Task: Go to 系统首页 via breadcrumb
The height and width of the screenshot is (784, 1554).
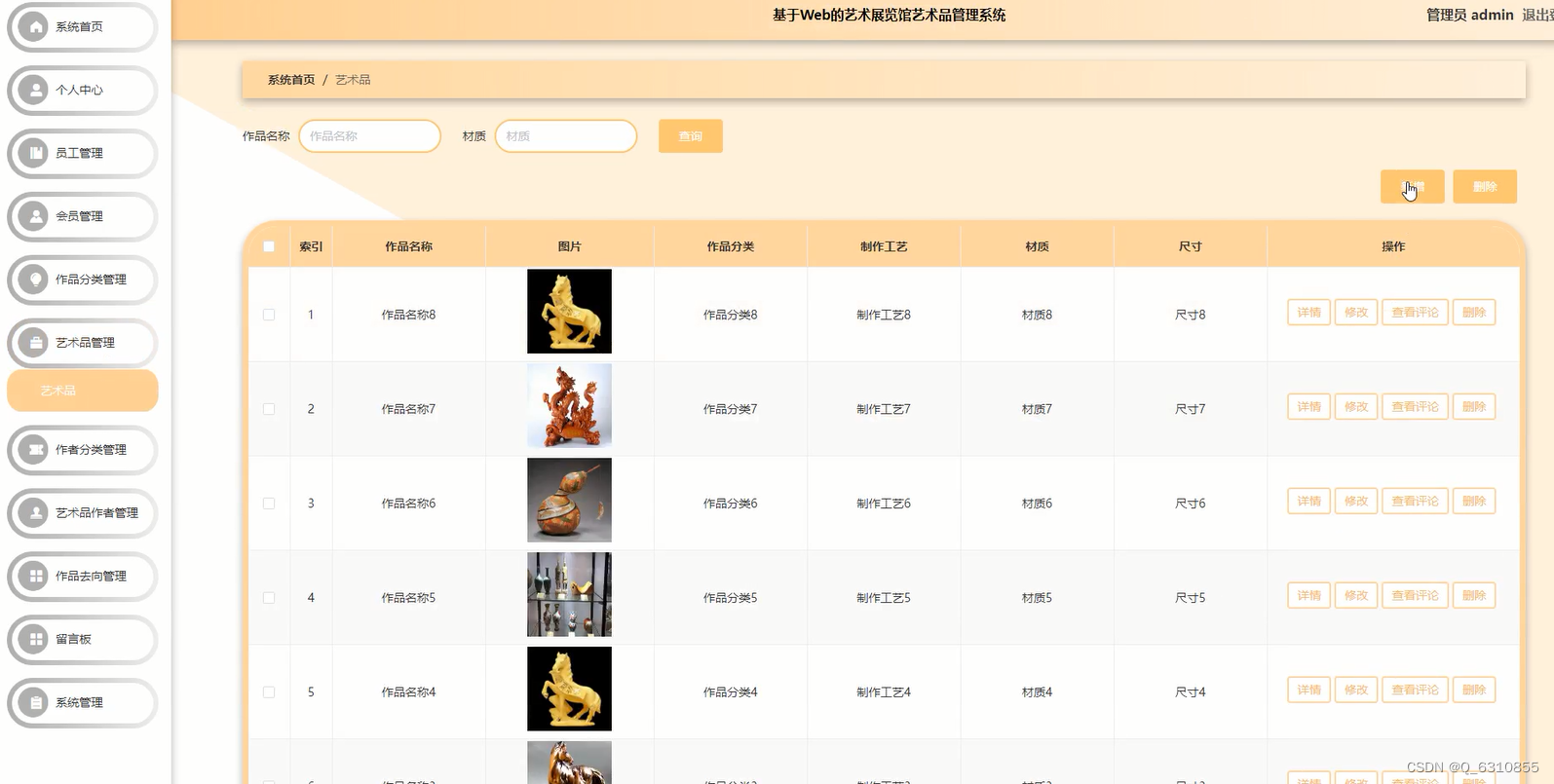Action: 291,80
